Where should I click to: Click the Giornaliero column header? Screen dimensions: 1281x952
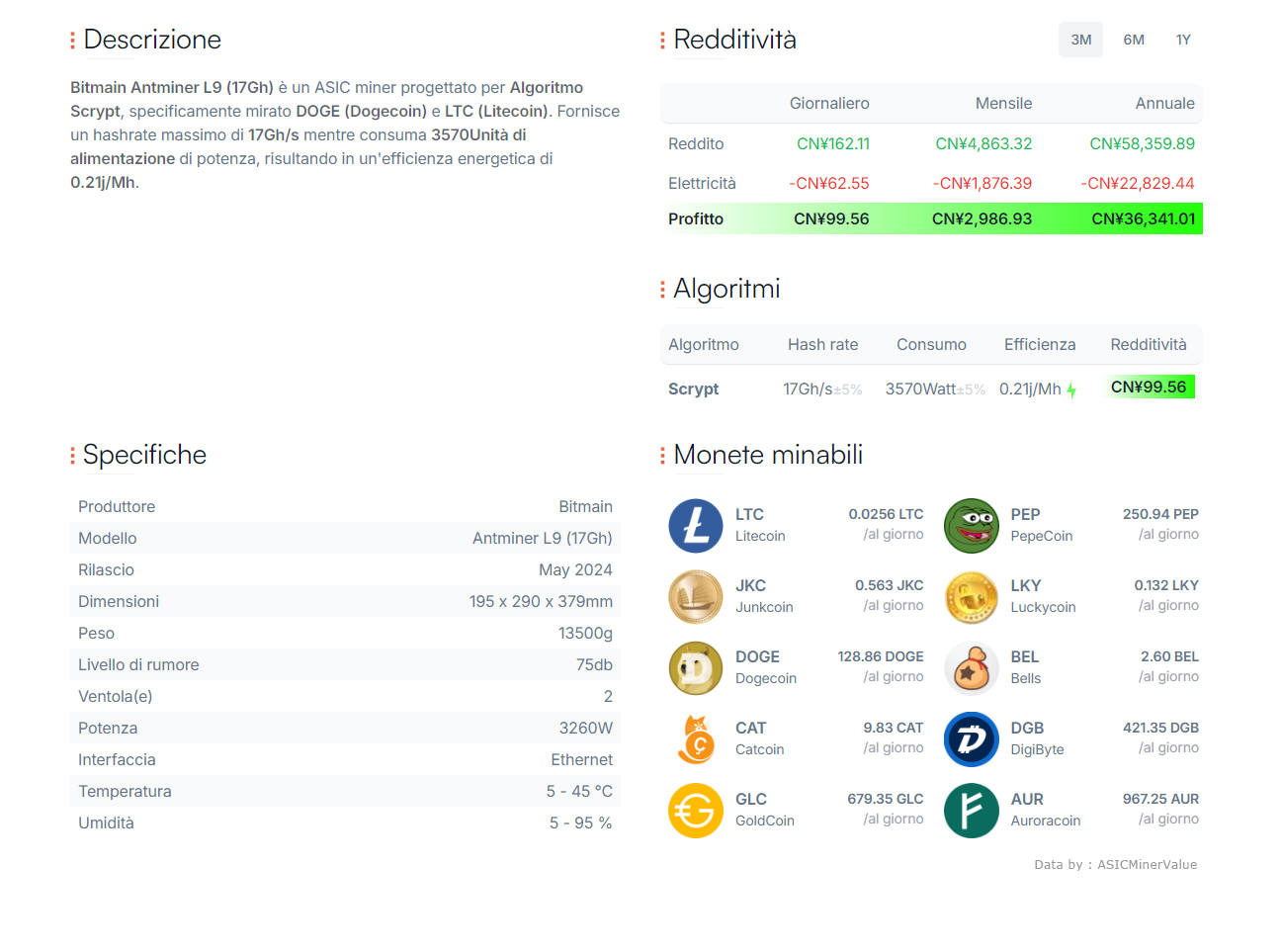pyautogui.click(x=829, y=104)
